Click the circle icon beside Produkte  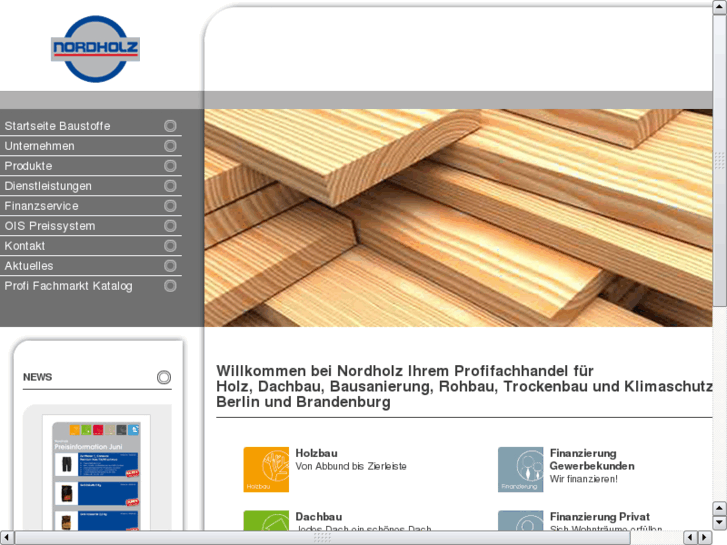[170, 166]
